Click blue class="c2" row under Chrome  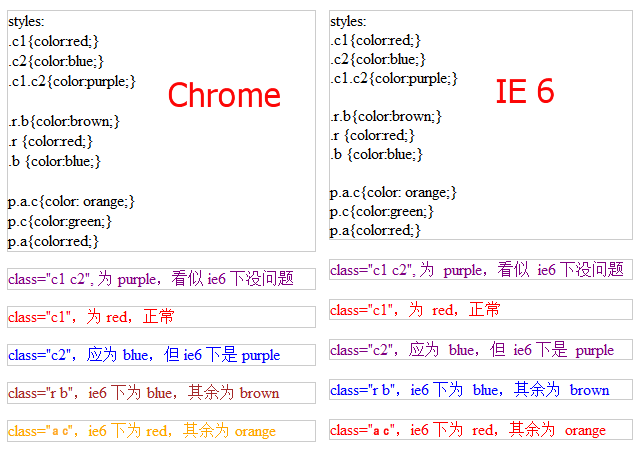(x=161, y=355)
